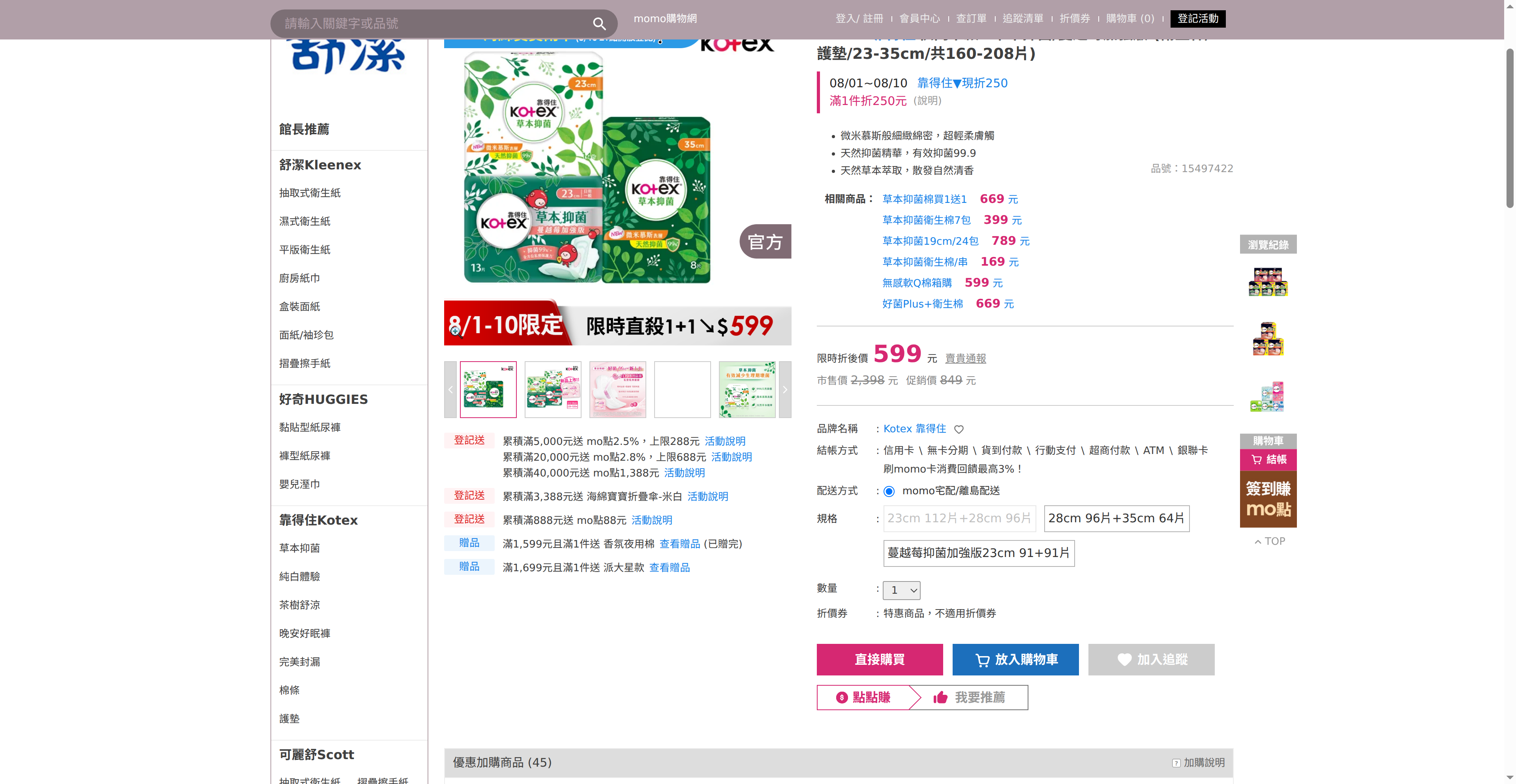Go back to TOP of page
The height and width of the screenshot is (784, 1516).
(1269, 542)
